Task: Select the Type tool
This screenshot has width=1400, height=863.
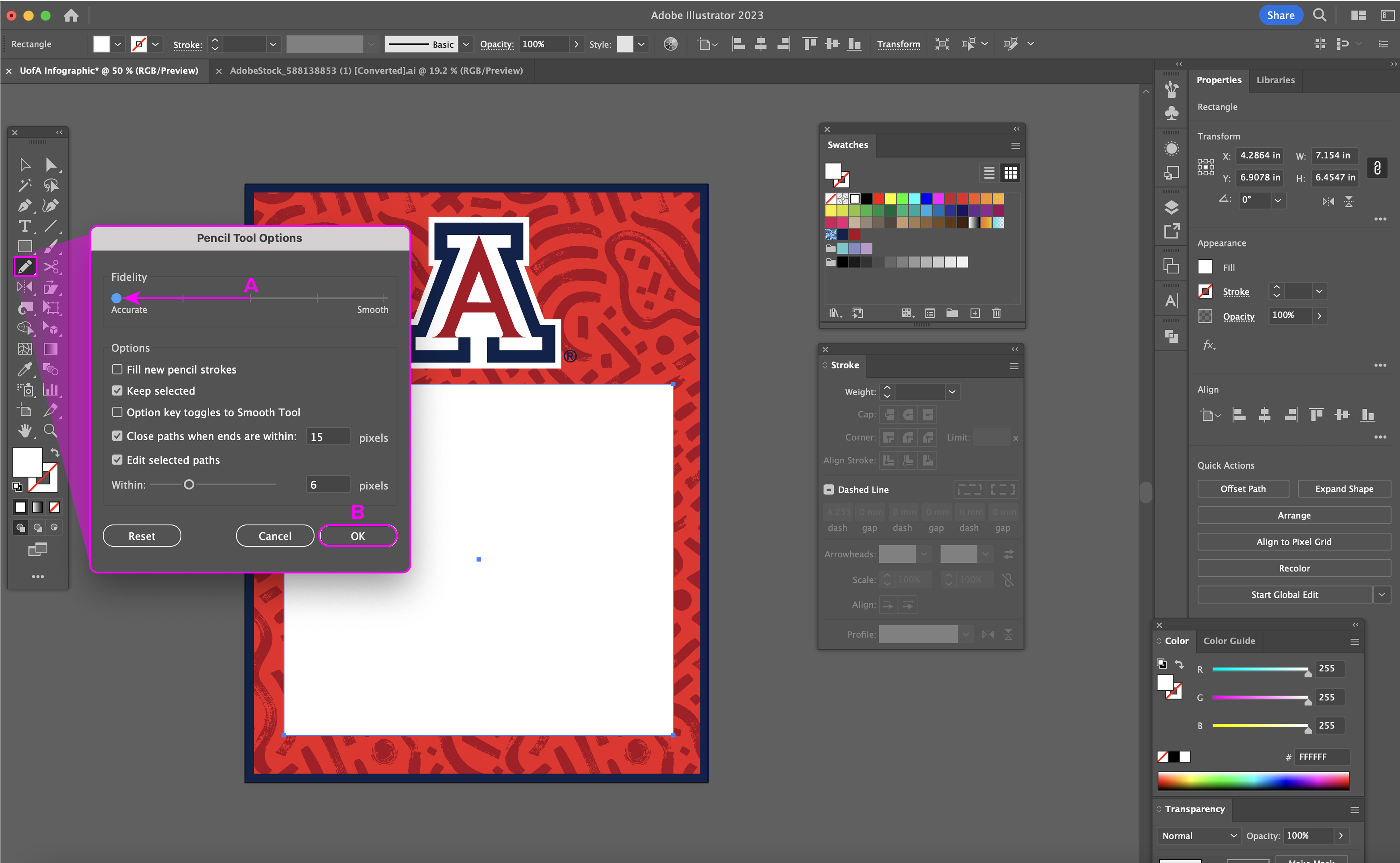Action: click(24, 226)
